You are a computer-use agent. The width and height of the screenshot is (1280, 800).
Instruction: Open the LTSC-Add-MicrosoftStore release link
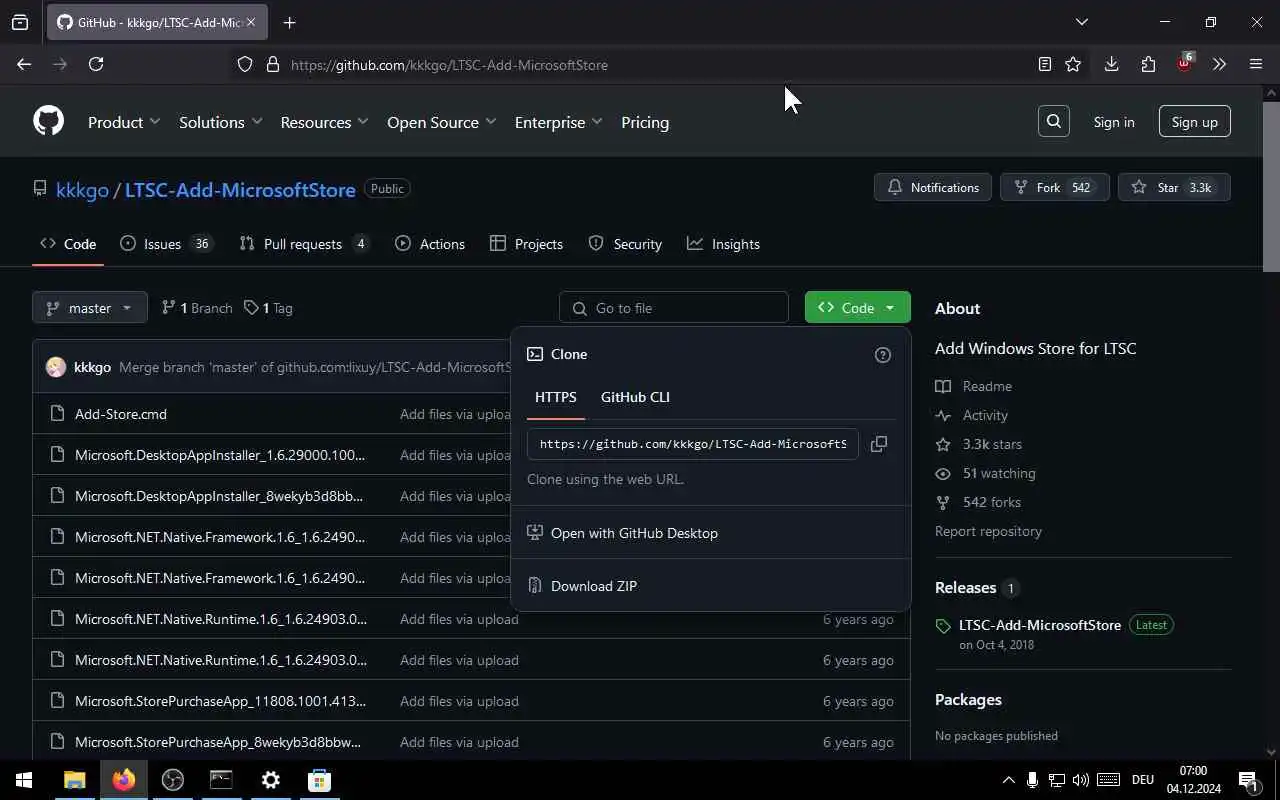pyautogui.click(x=1040, y=625)
